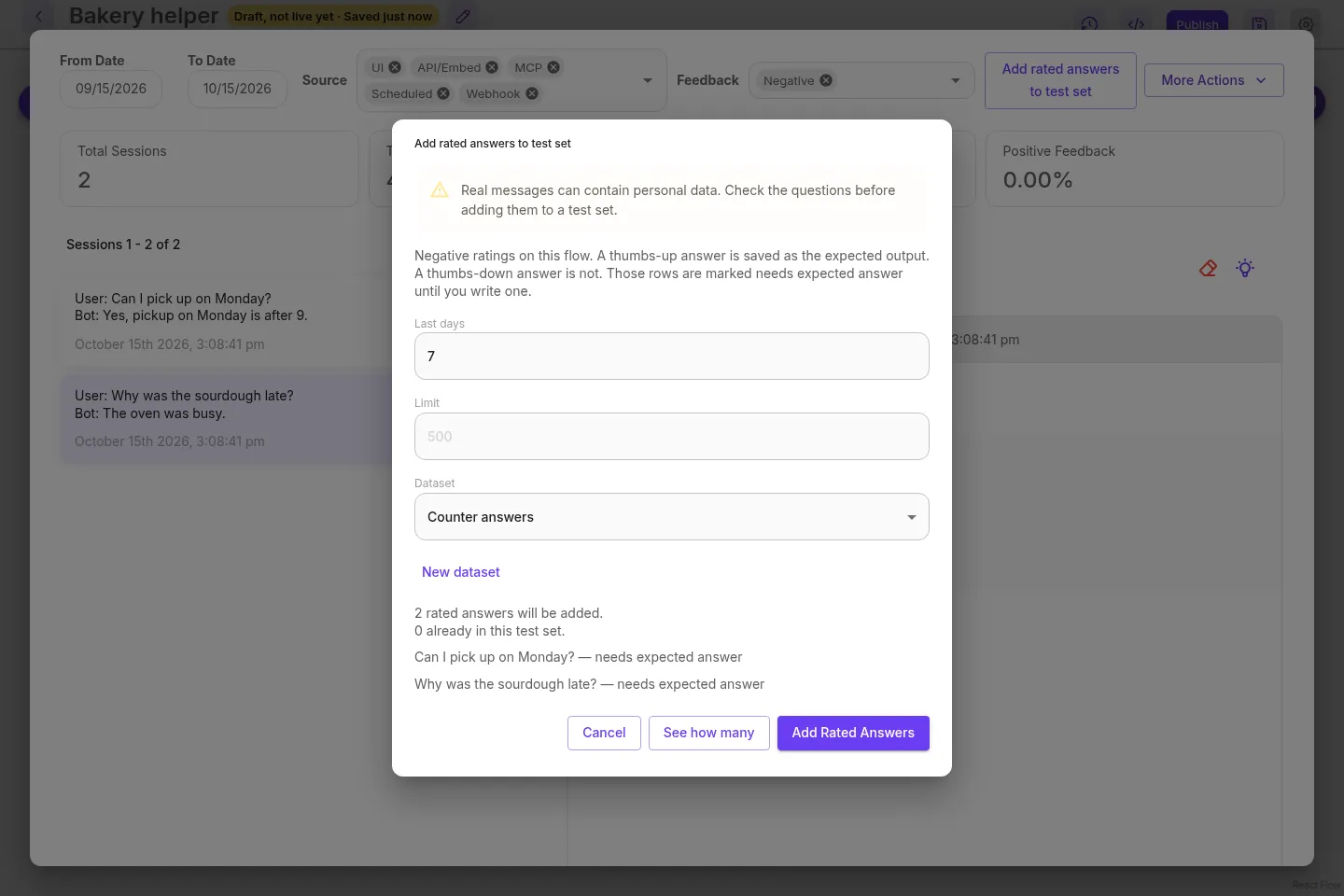Expand the Feedback filter dropdown
The height and width of the screenshot is (896, 1344).
coord(955,80)
